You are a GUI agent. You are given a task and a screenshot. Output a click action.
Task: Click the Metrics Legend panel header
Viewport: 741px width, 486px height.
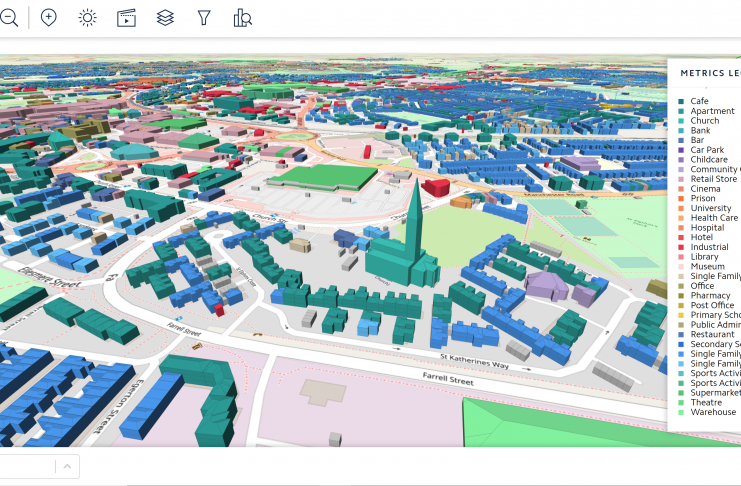coord(709,73)
